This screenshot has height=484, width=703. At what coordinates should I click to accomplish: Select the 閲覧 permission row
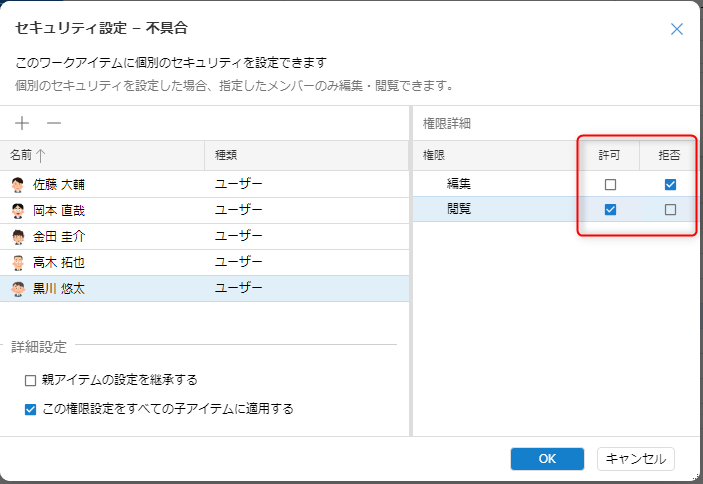point(460,210)
